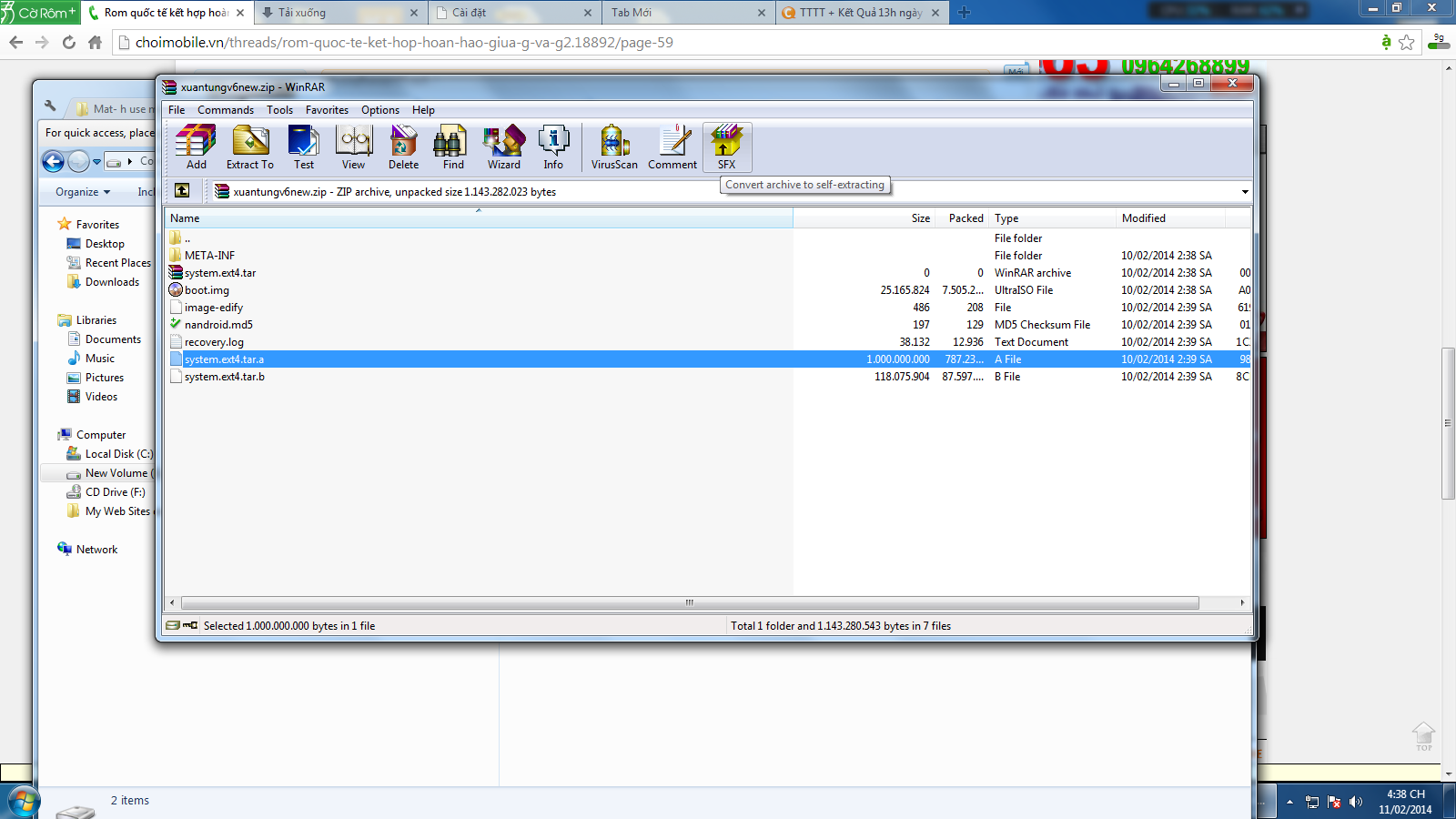Select the parent folder '..' row
The height and width of the screenshot is (819, 1456).
point(708,238)
